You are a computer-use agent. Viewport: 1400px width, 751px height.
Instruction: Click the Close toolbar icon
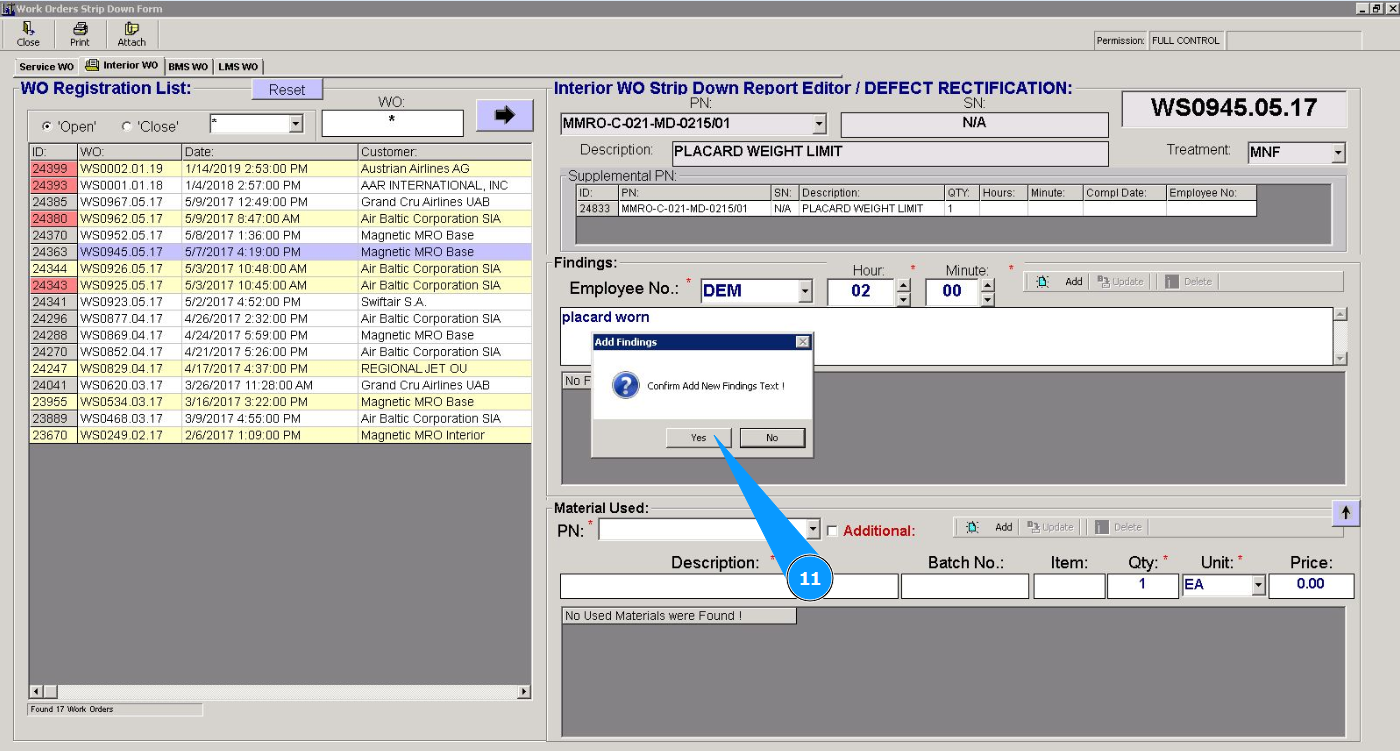point(28,34)
